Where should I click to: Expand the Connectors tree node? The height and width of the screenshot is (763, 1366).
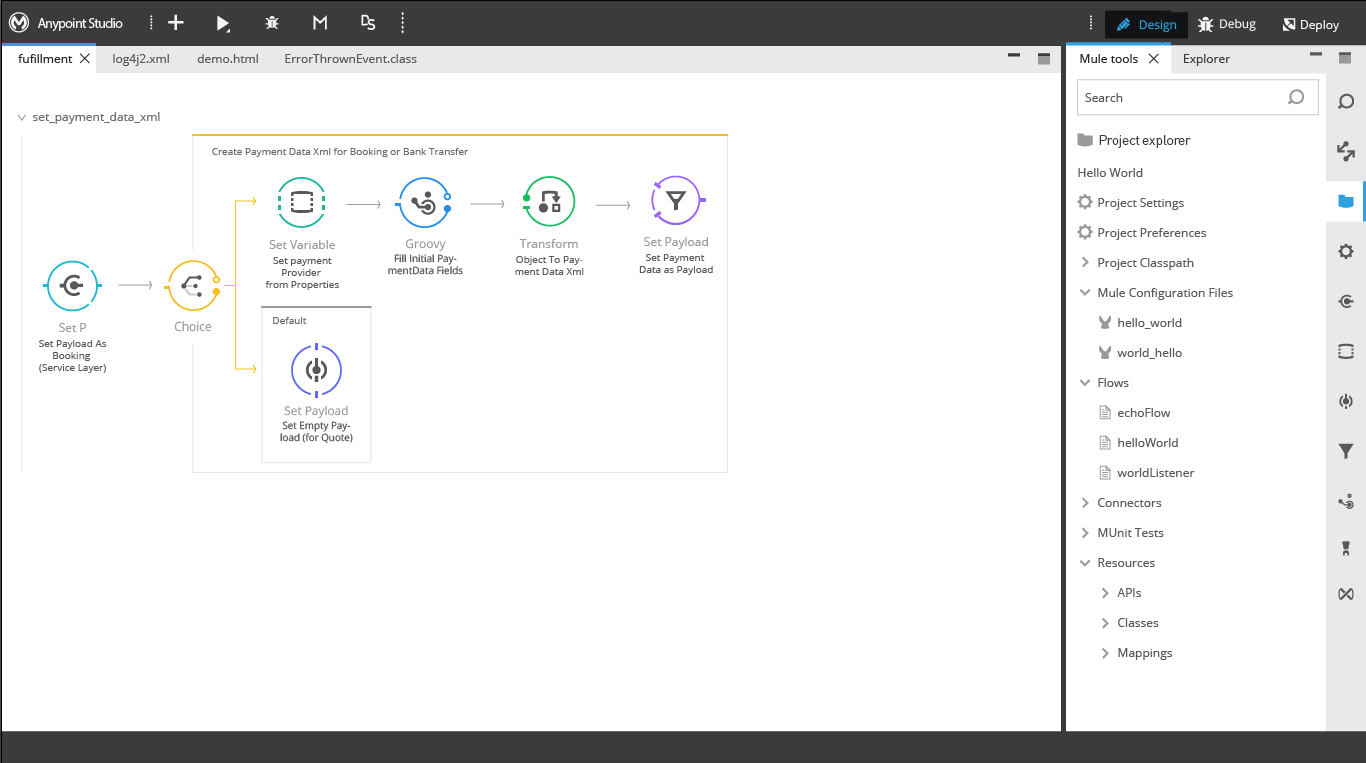coord(1085,502)
